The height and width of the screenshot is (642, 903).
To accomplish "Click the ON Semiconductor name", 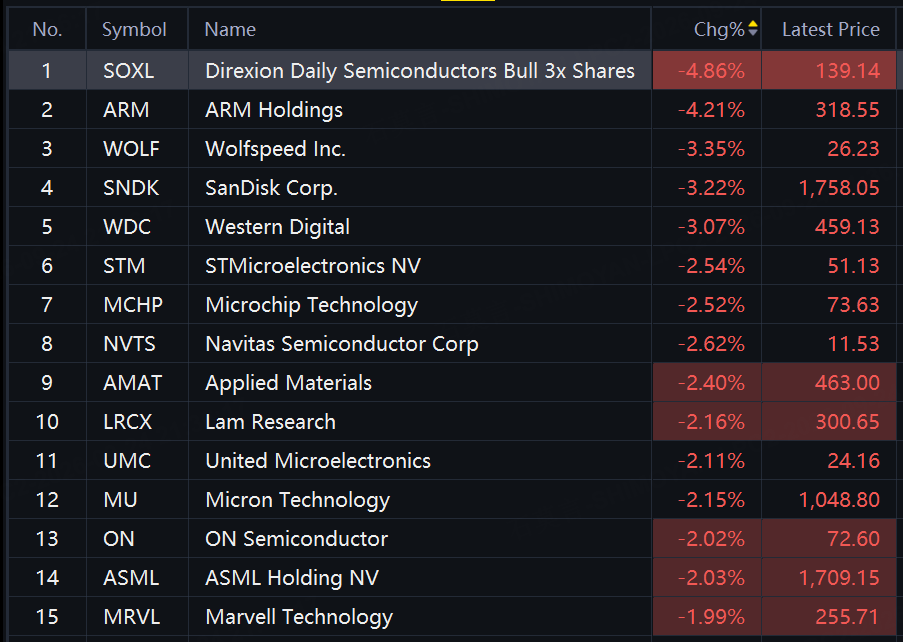I will pos(296,539).
